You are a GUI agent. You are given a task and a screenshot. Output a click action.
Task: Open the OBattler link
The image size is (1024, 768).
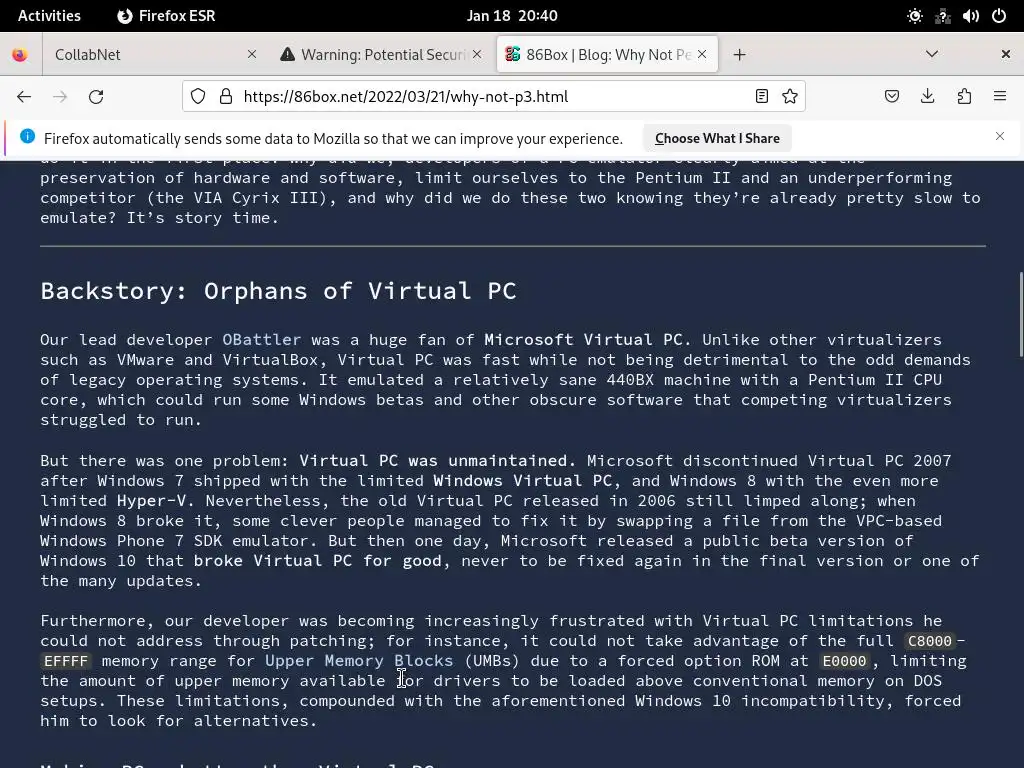(x=261, y=340)
